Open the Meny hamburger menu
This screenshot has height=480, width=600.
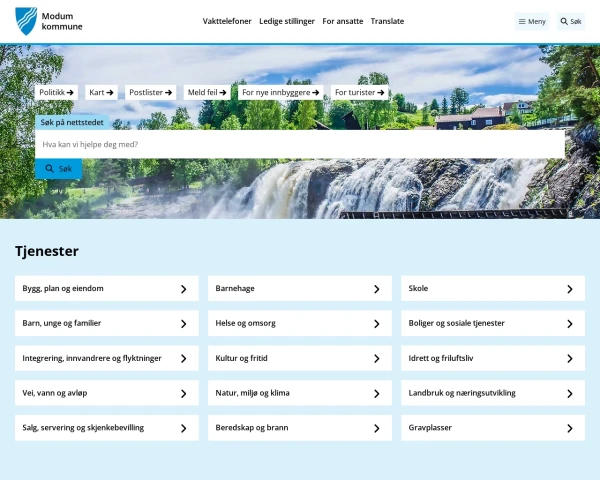coord(532,21)
